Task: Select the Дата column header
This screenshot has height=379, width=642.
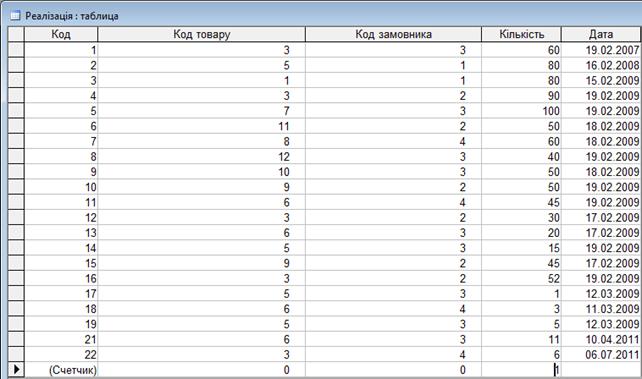Action: tap(601, 34)
